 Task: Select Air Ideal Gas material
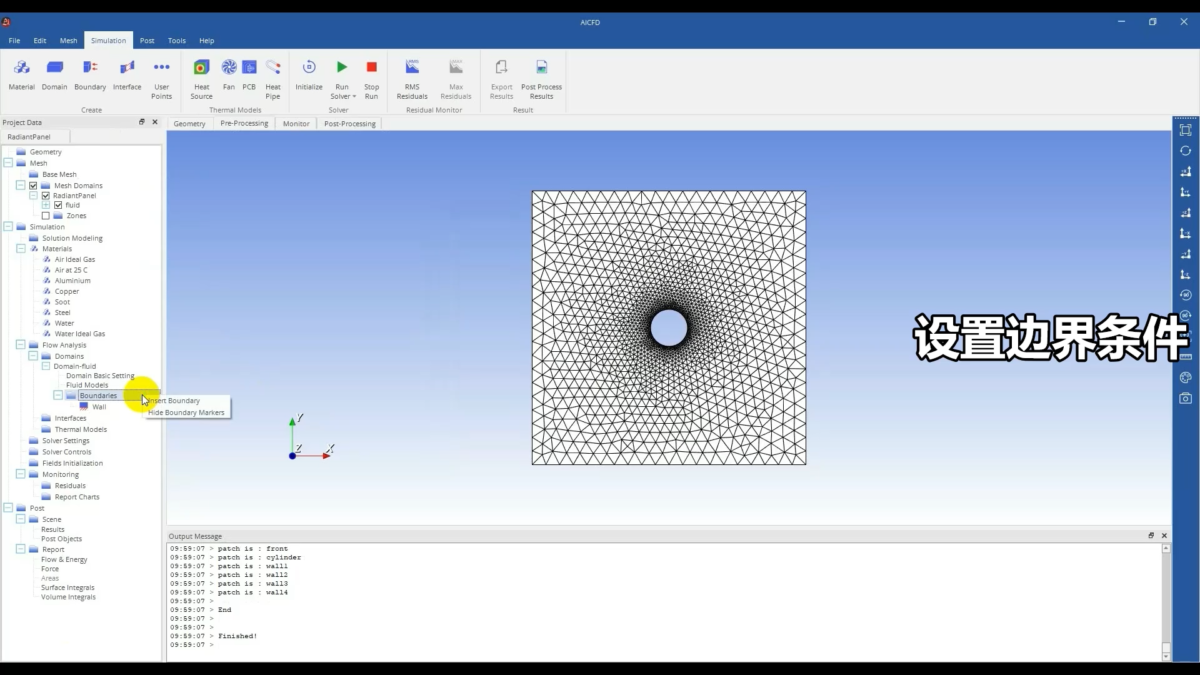[x=75, y=259]
